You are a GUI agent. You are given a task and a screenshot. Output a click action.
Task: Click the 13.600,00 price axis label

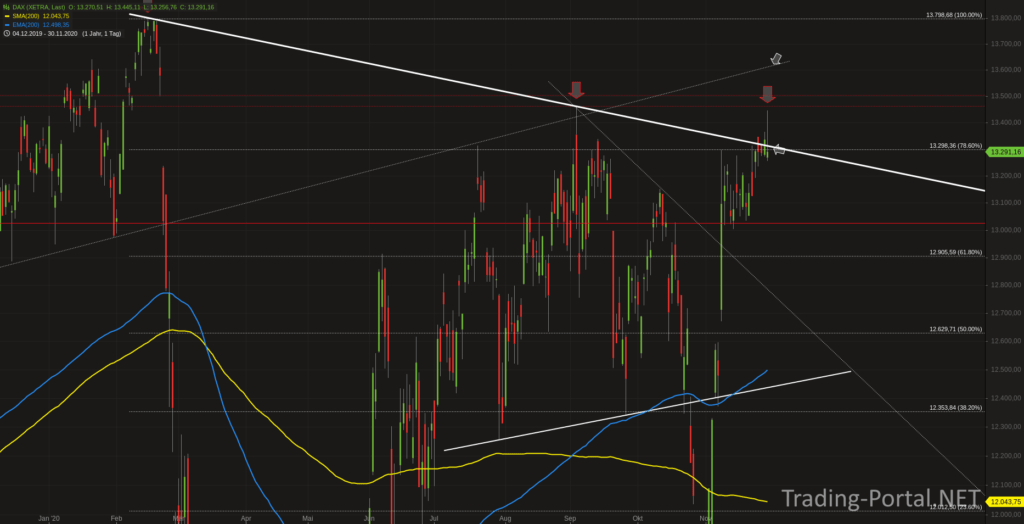click(x=1006, y=70)
